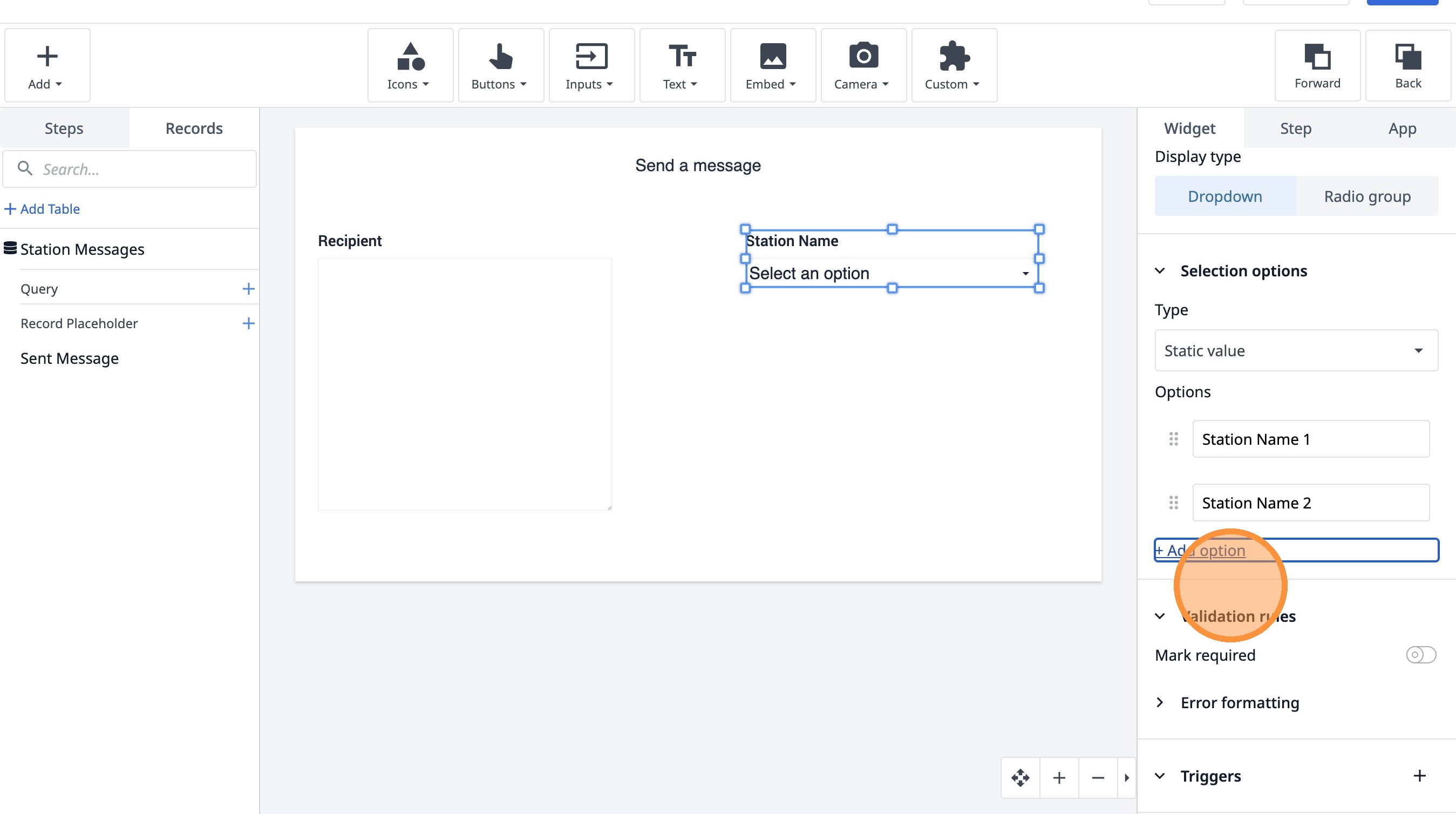Open the Custom puzzle-piece menu
The height and width of the screenshot is (814, 1456).
[x=954, y=65]
